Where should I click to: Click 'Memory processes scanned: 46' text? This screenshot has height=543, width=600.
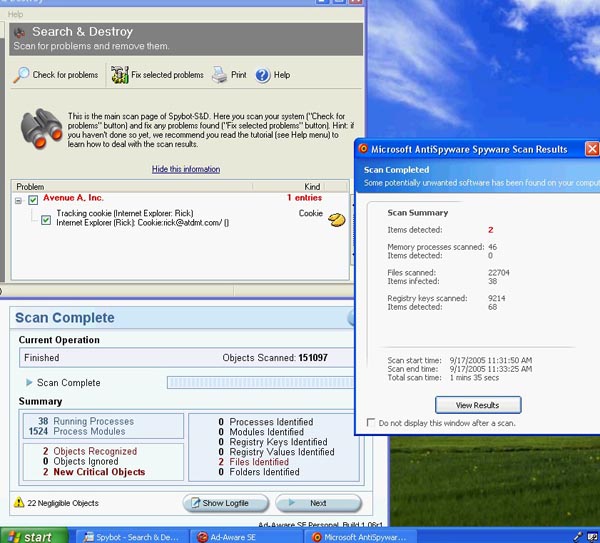[x=442, y=247]
